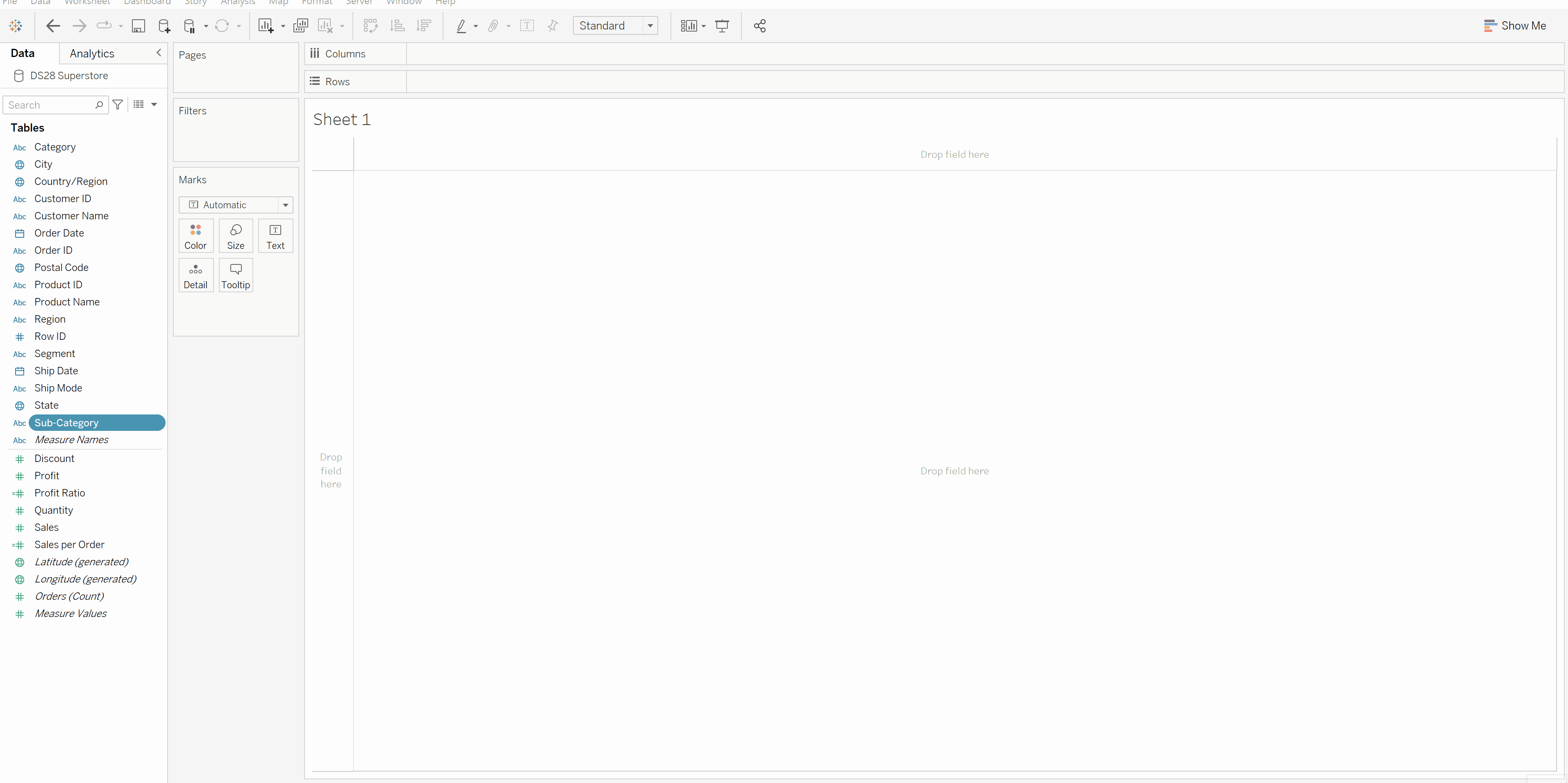Click the Color marks card
This screenshot has height=783, width=1568.
(195, 236)
